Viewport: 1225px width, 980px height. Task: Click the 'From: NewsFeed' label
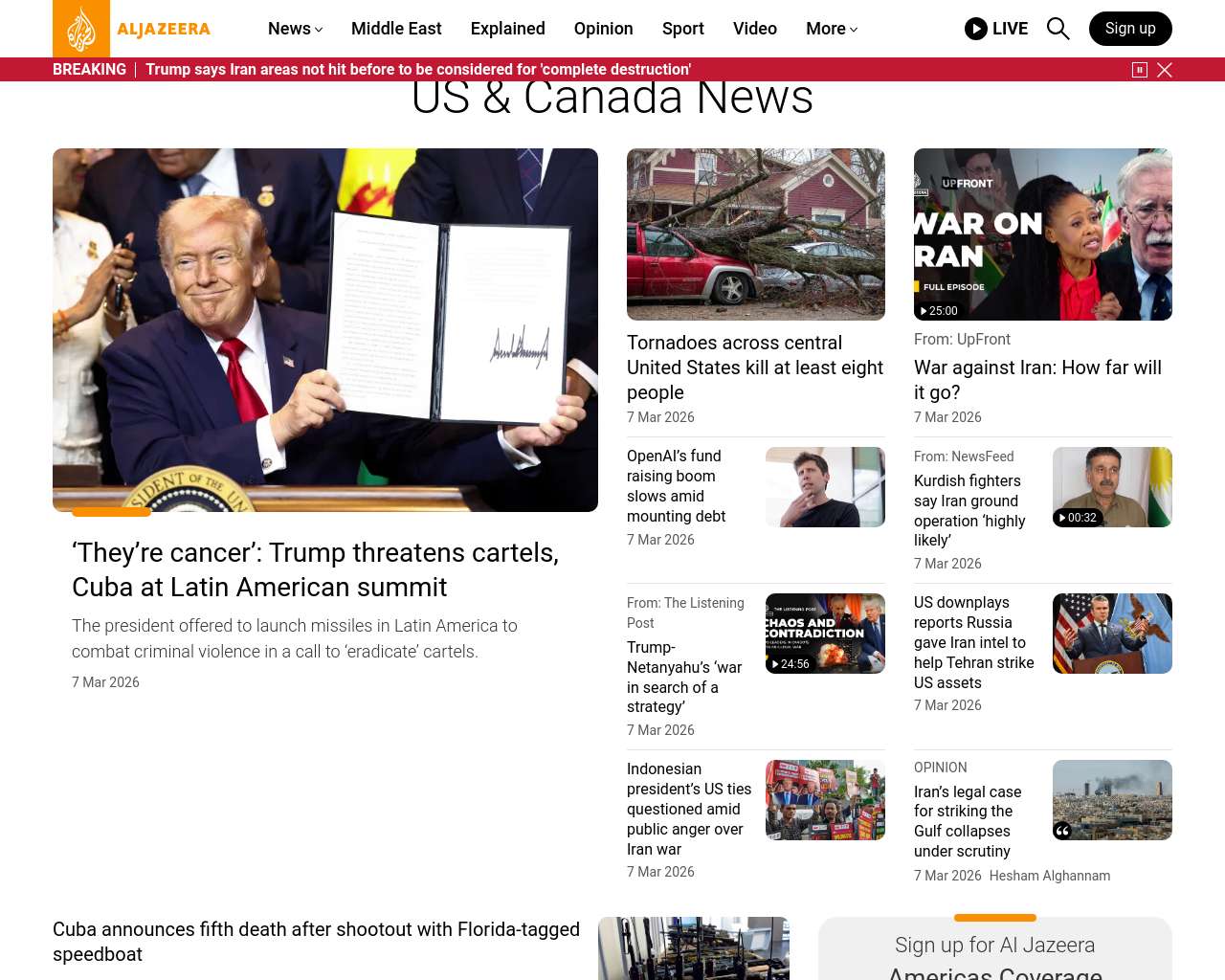[964, 457]
